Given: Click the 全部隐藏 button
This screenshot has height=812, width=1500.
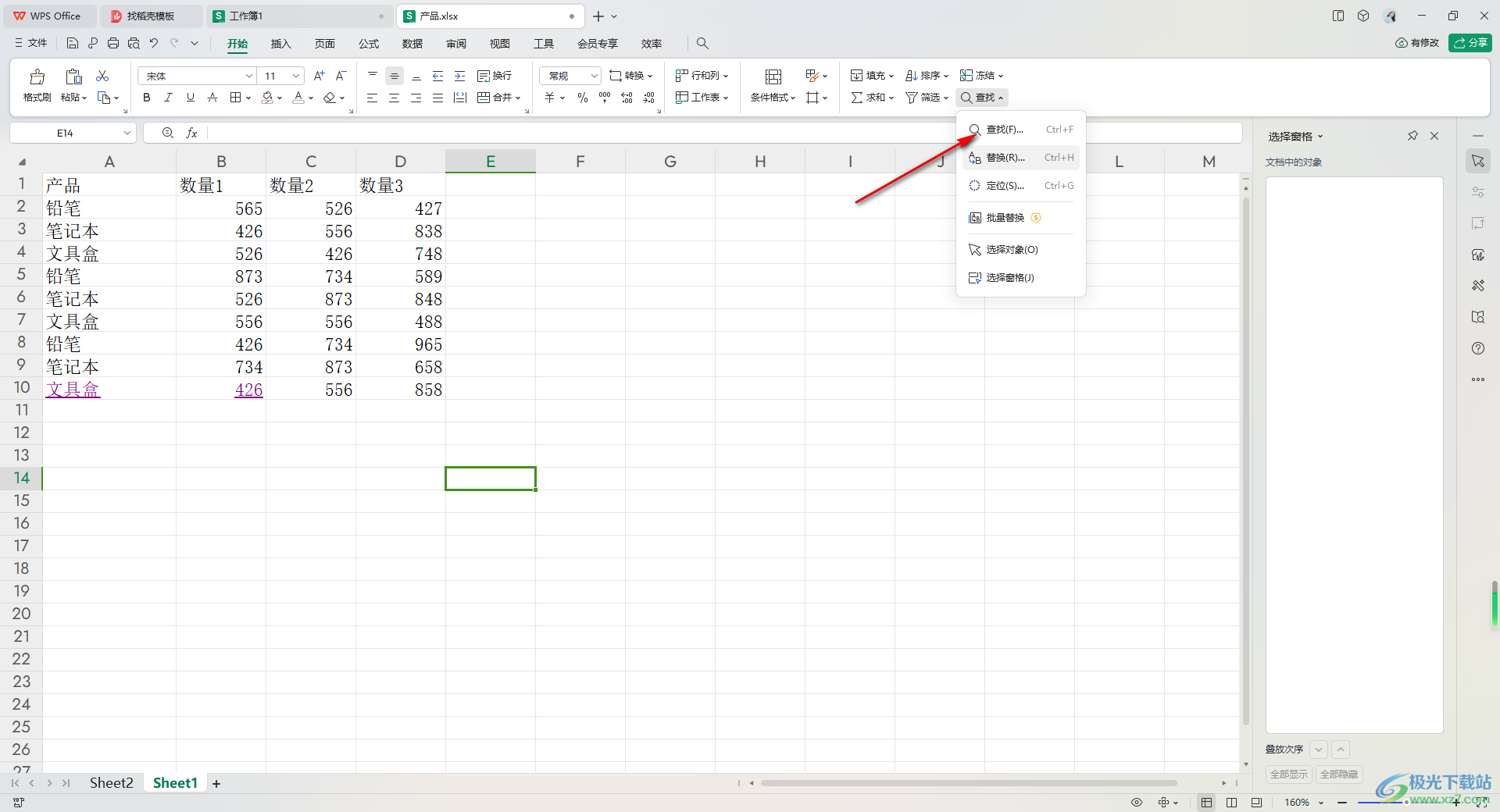Looking at the screenshot, I should pos(1339,775).
